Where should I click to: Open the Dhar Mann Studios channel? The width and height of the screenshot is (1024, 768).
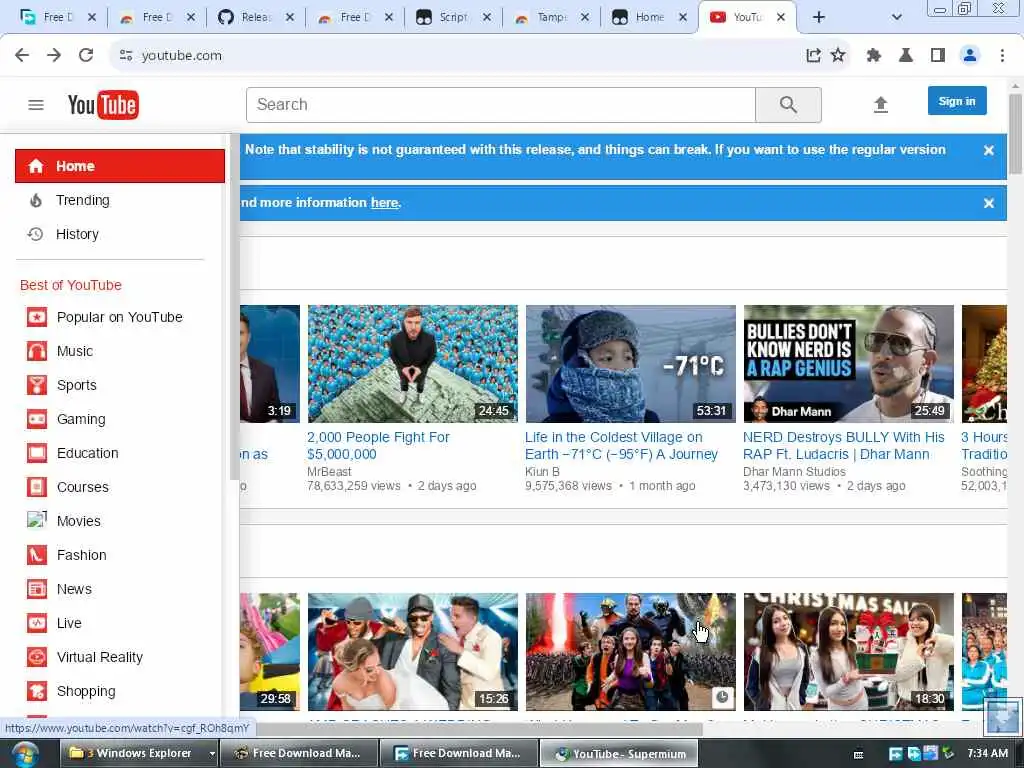tap(794, 472)
